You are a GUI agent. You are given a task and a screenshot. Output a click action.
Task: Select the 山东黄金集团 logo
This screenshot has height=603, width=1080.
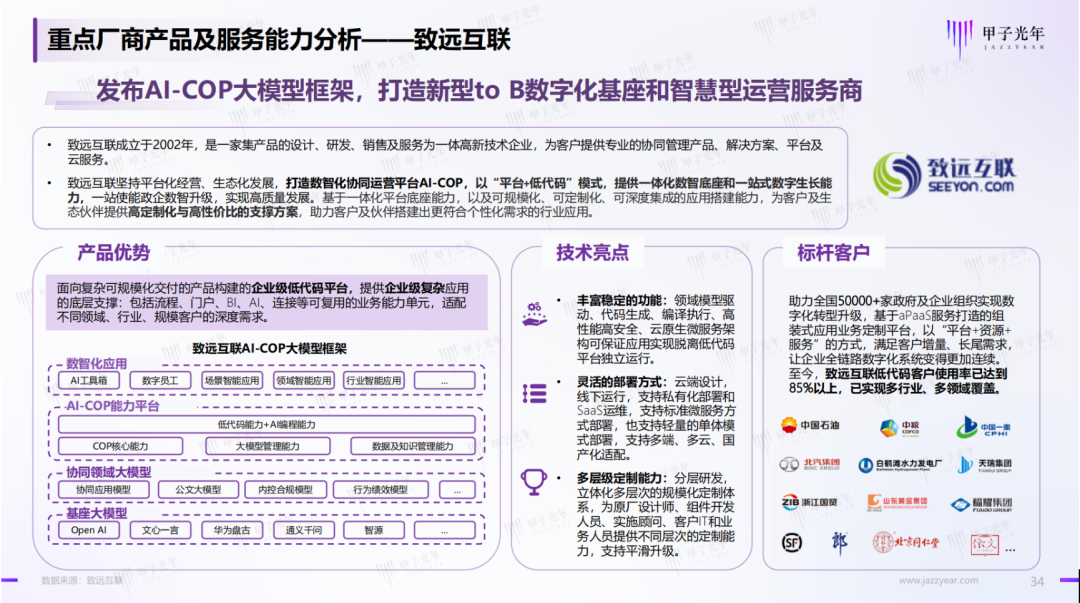click(897, 503)
